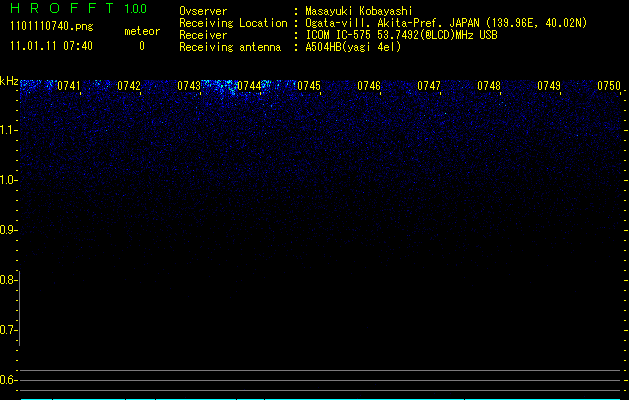This screenshot has height=400, width=629.
Task: Select the Ogata-vill. Akita-Pref. JAPAN location text
Action: (446, 23)
